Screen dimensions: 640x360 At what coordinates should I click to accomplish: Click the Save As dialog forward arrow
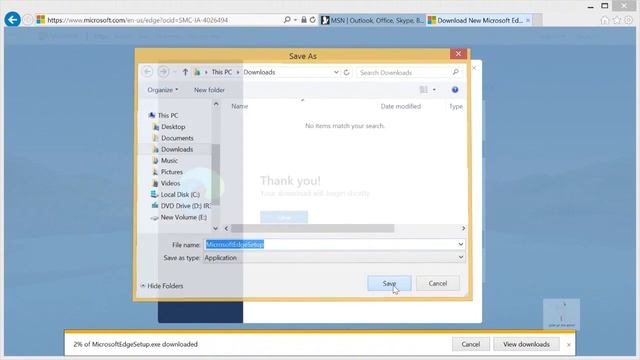coord(163,72)
